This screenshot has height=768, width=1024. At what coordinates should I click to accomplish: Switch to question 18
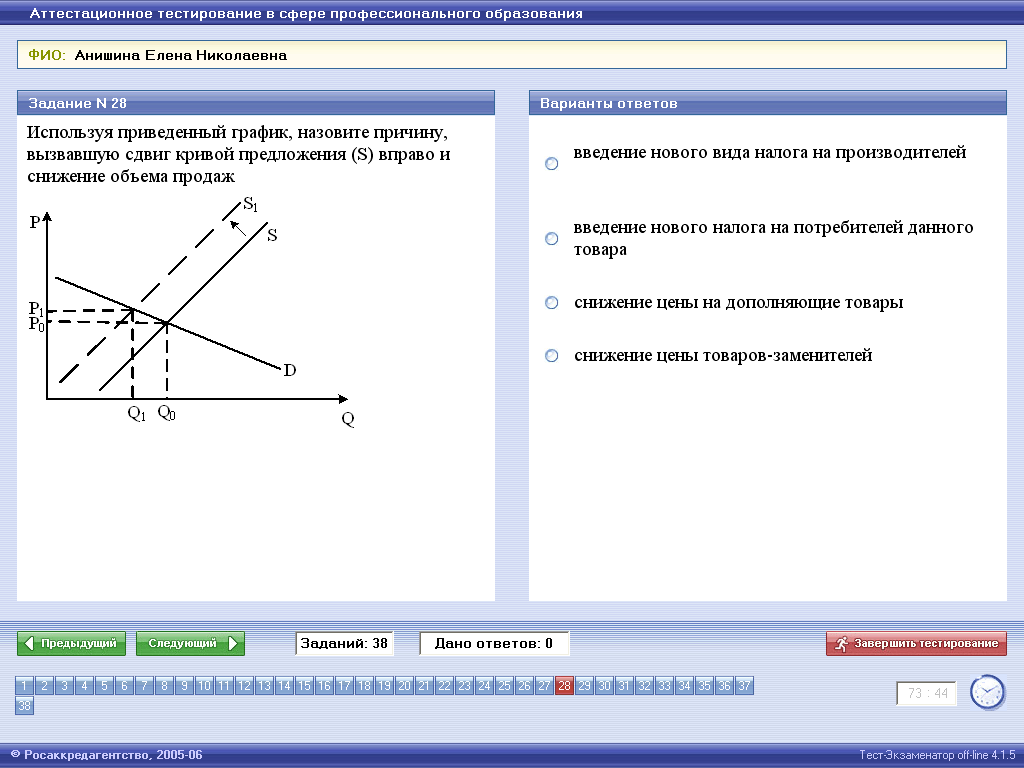[x=364, y=686]
